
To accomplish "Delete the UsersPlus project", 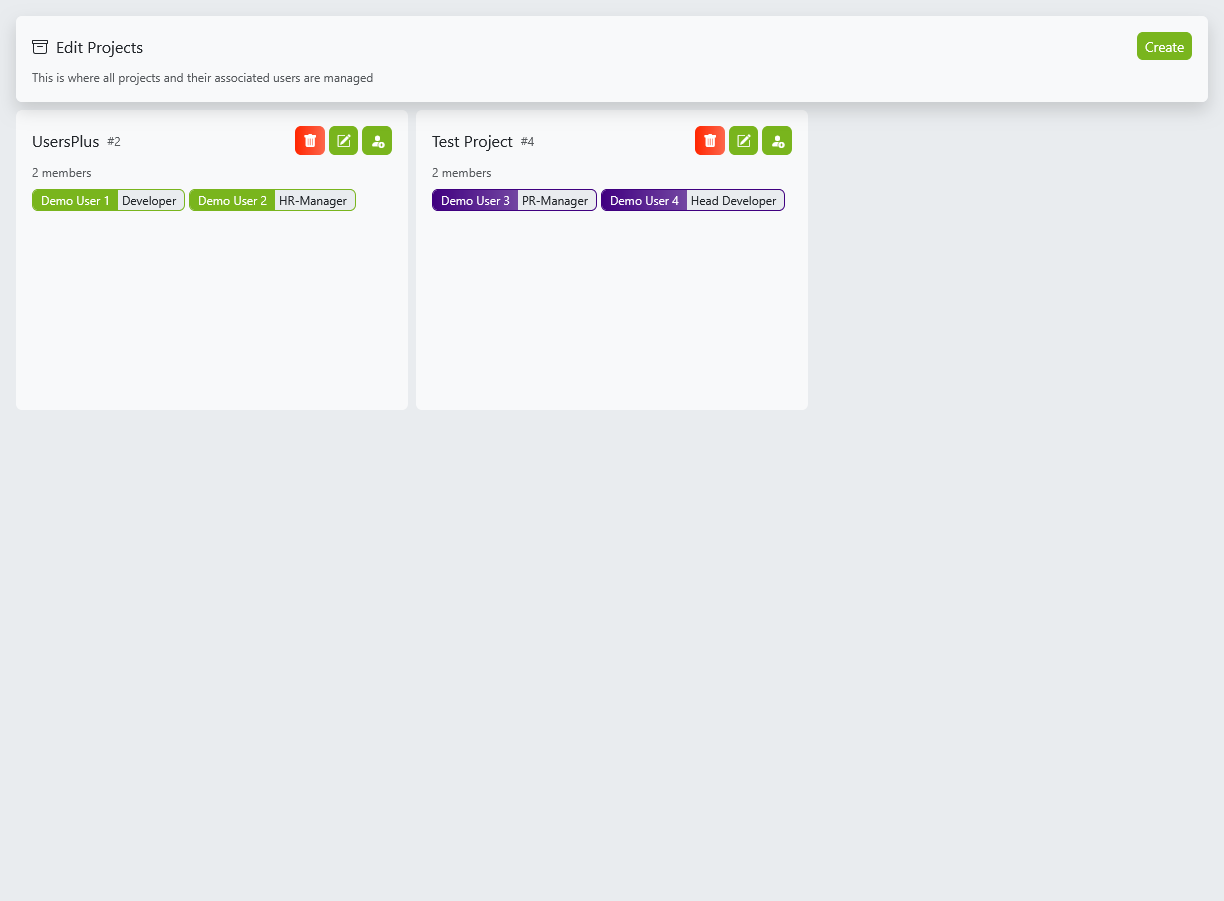I will (310, 141).
